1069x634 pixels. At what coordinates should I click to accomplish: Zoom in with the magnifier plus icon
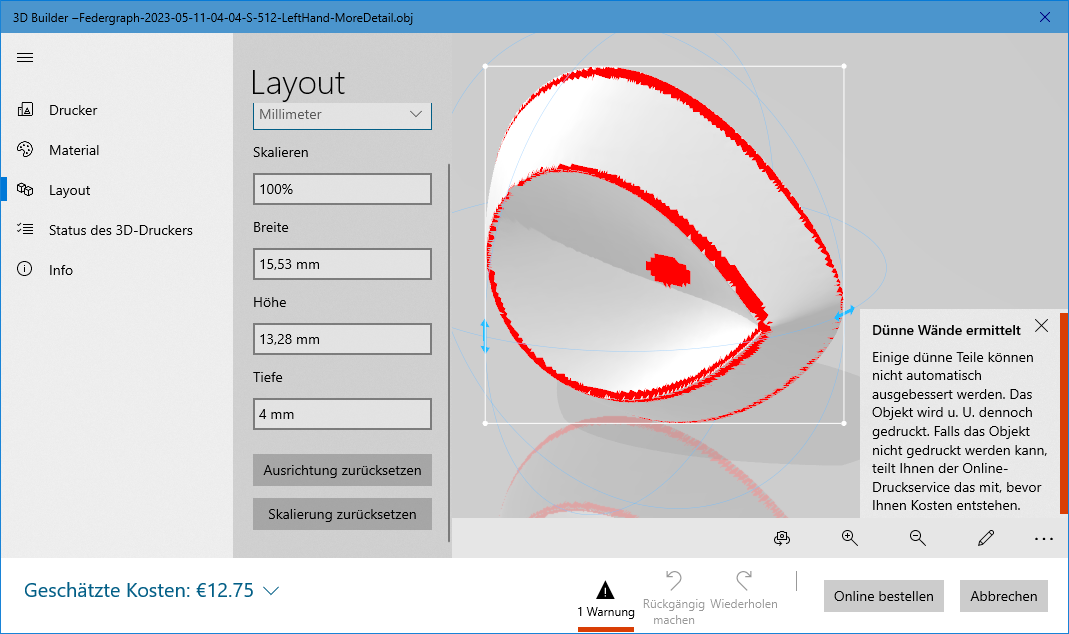click(x=850, y=538)
